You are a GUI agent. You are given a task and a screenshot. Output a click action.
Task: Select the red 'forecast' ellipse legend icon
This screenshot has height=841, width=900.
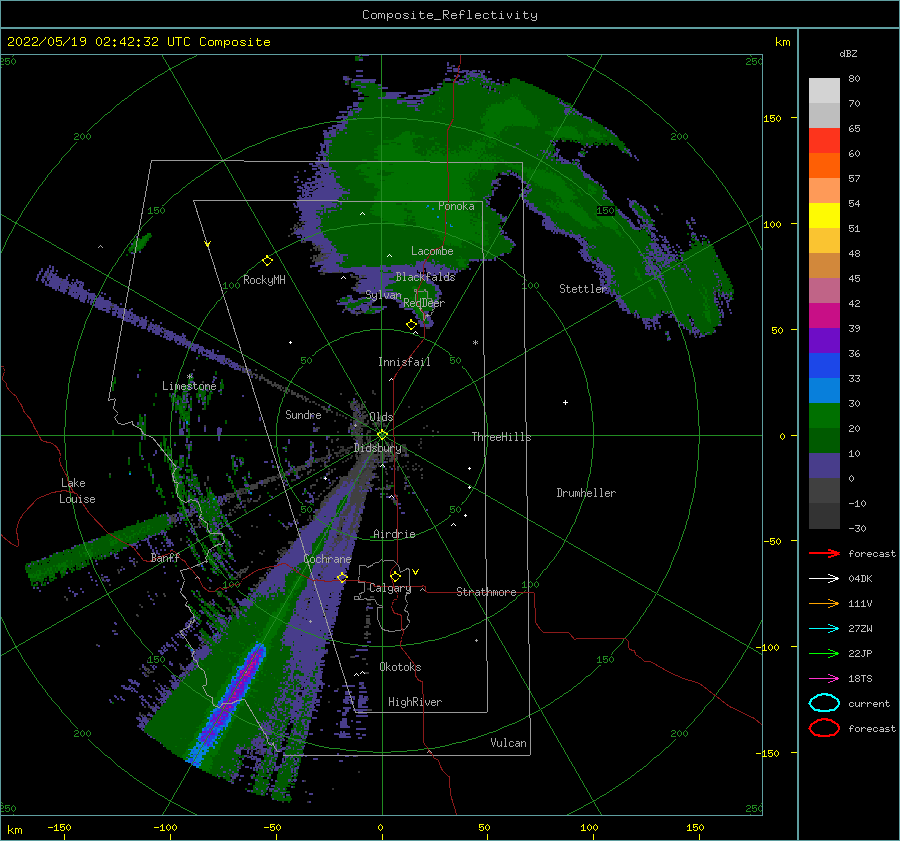[x=824, y=728]
